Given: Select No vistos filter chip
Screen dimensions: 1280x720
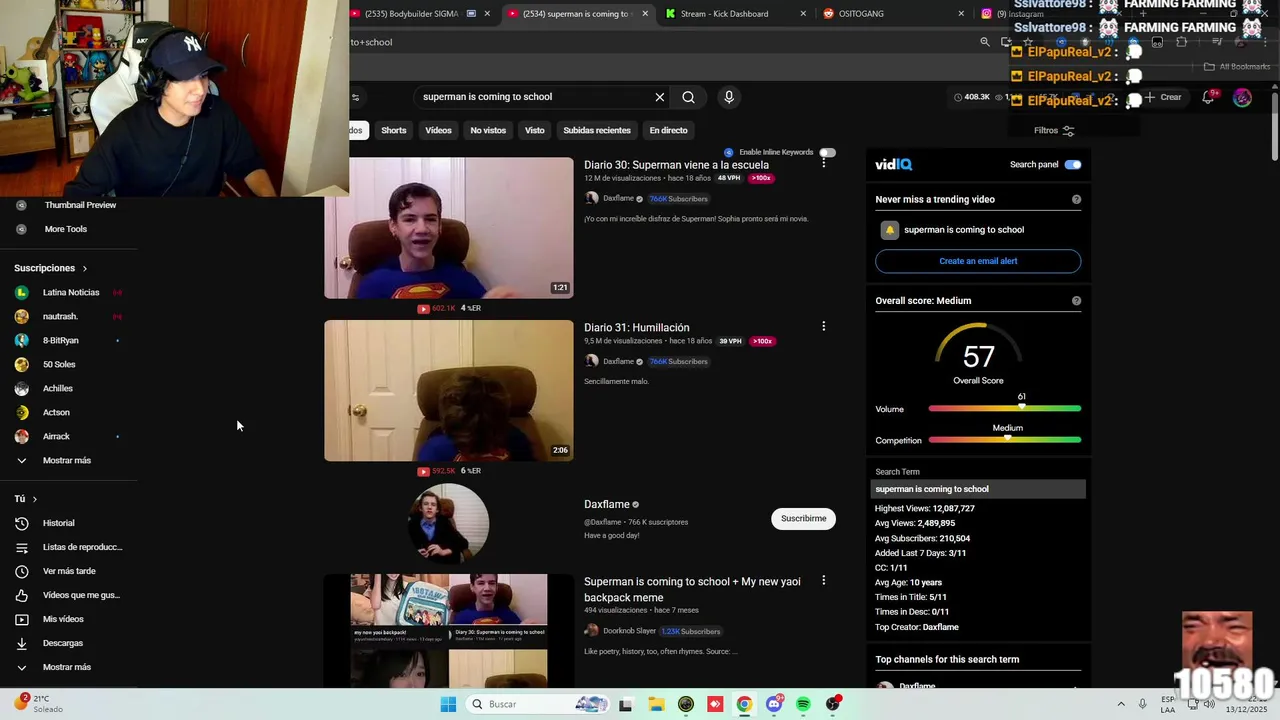Looking at the screenshot, I should pos(488,130).
